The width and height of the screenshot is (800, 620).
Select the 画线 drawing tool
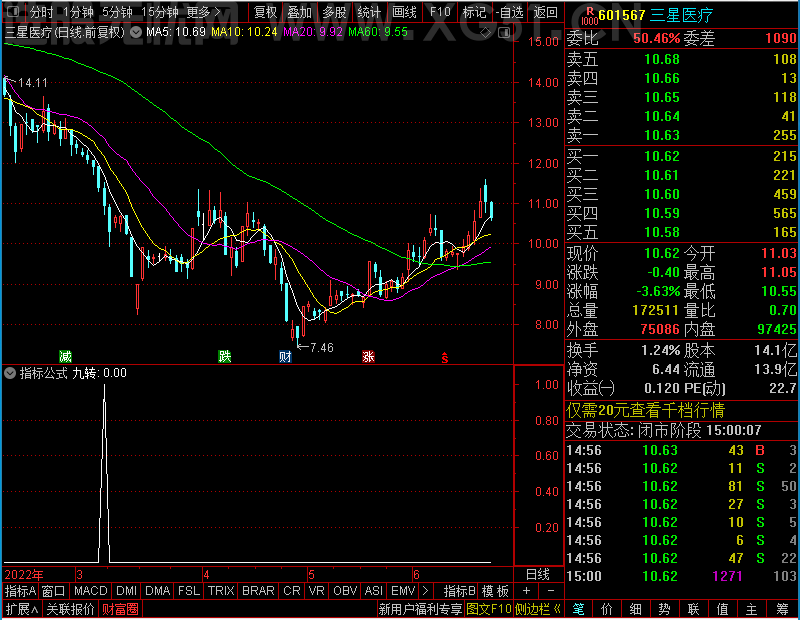click(404, 12)
